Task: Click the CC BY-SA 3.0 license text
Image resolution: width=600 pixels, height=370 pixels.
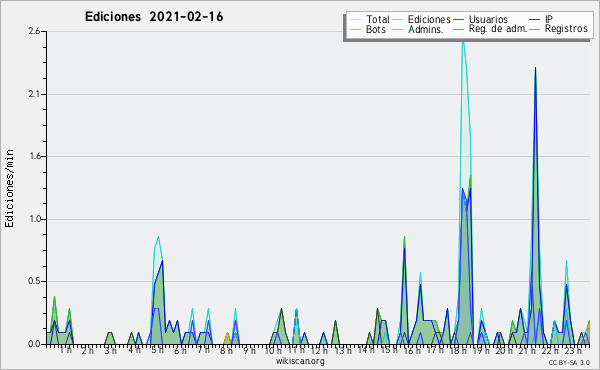Action: point(569,362)
